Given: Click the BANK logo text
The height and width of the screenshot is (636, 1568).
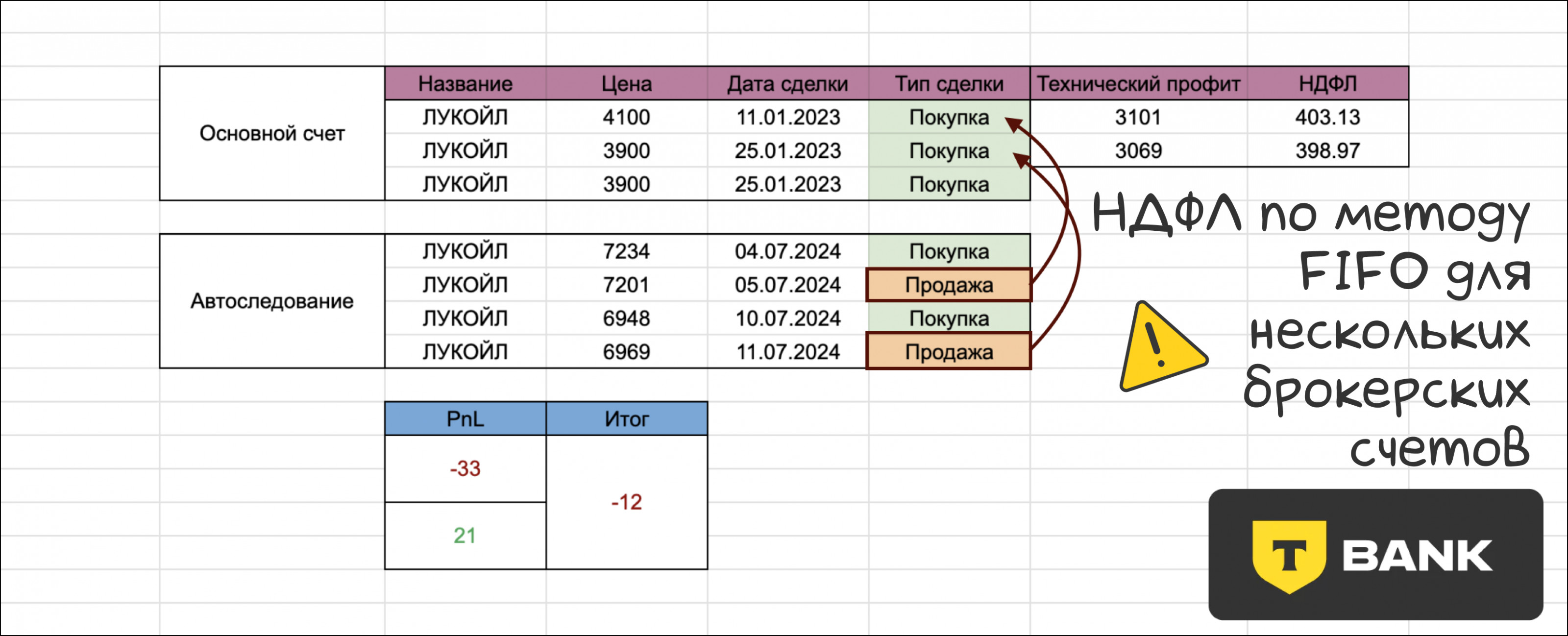Looking at the screenshot, I should 1417,556.
